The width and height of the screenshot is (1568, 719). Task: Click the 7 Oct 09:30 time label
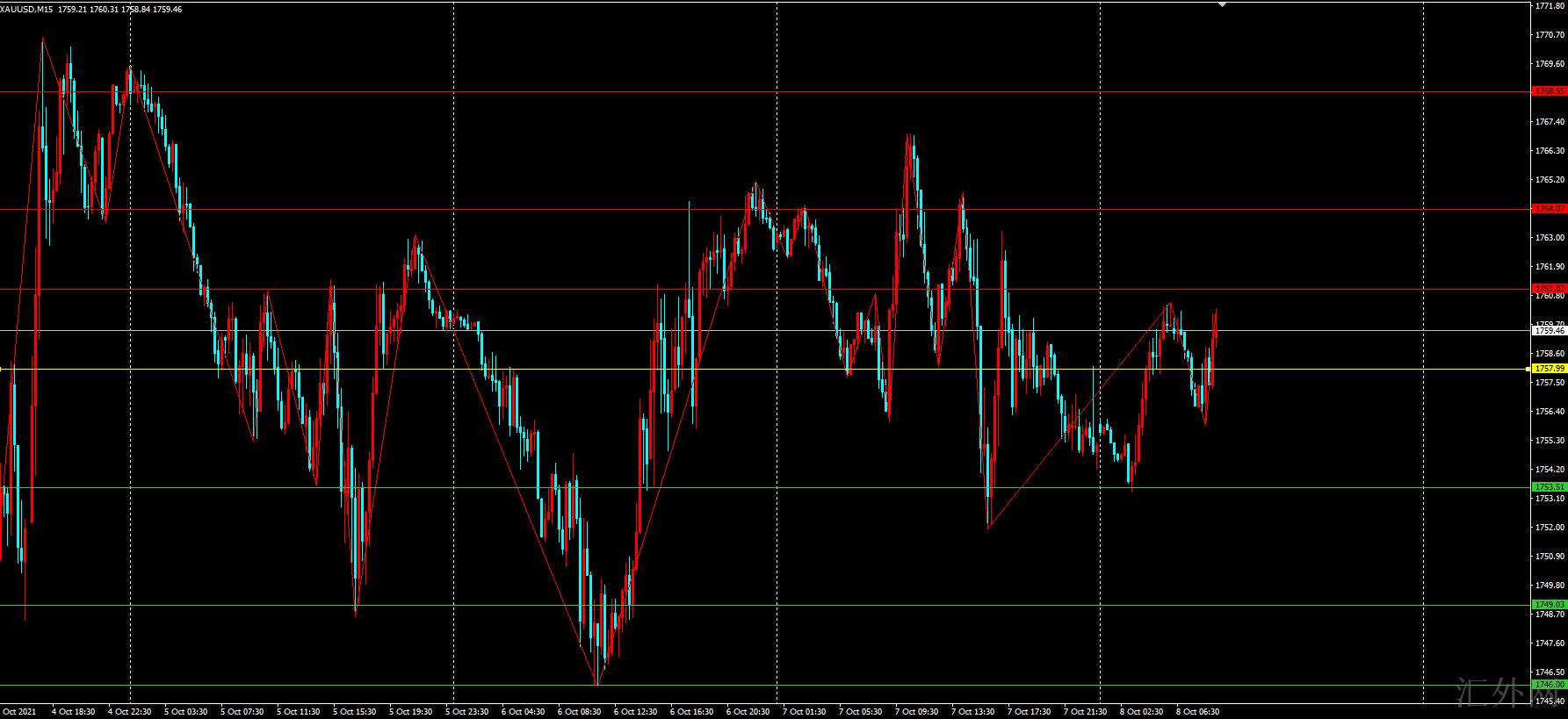coord(917,712)
